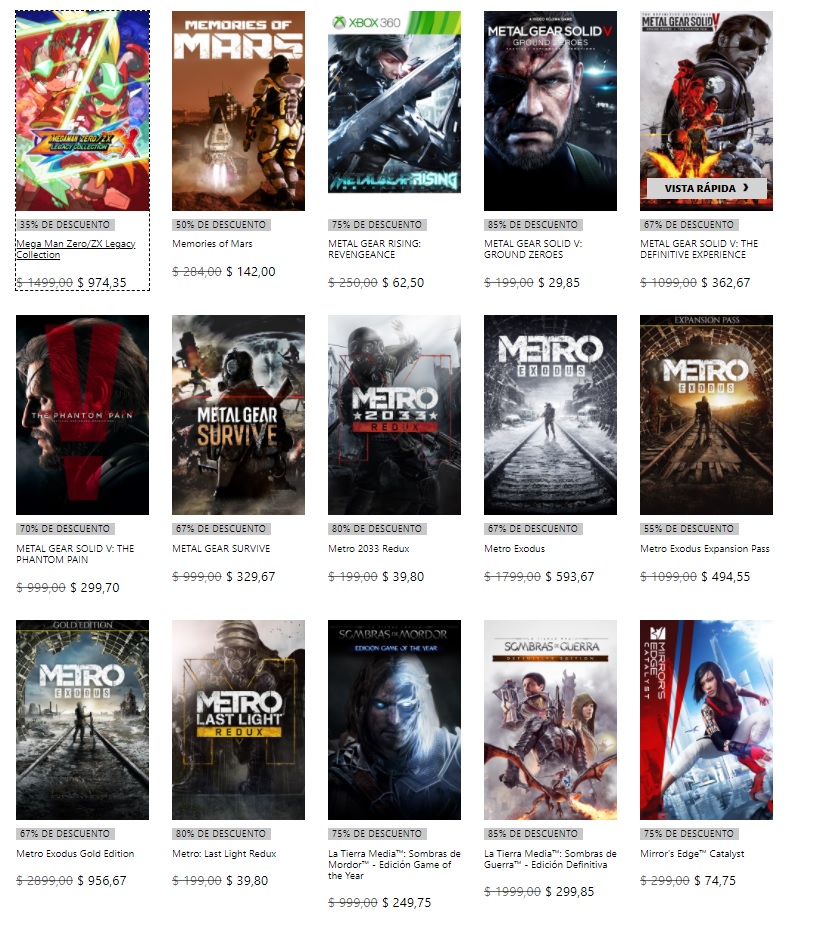Click the Metro Exodus Expansion Pass cover
Viewport: 818px width, 925px height.
706,415
